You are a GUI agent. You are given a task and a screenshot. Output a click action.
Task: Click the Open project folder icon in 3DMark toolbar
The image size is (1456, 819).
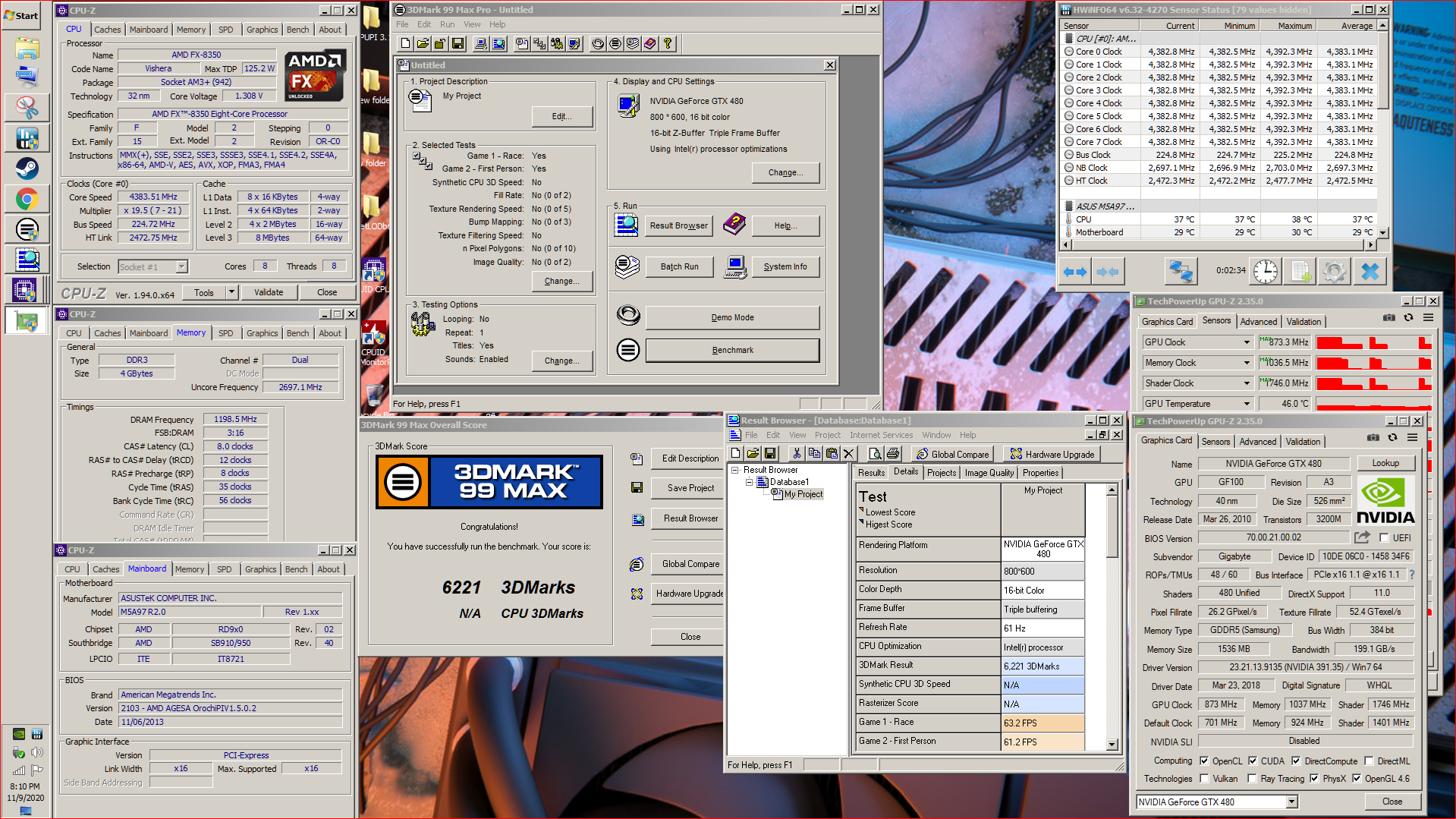click(x=423, y=44)
